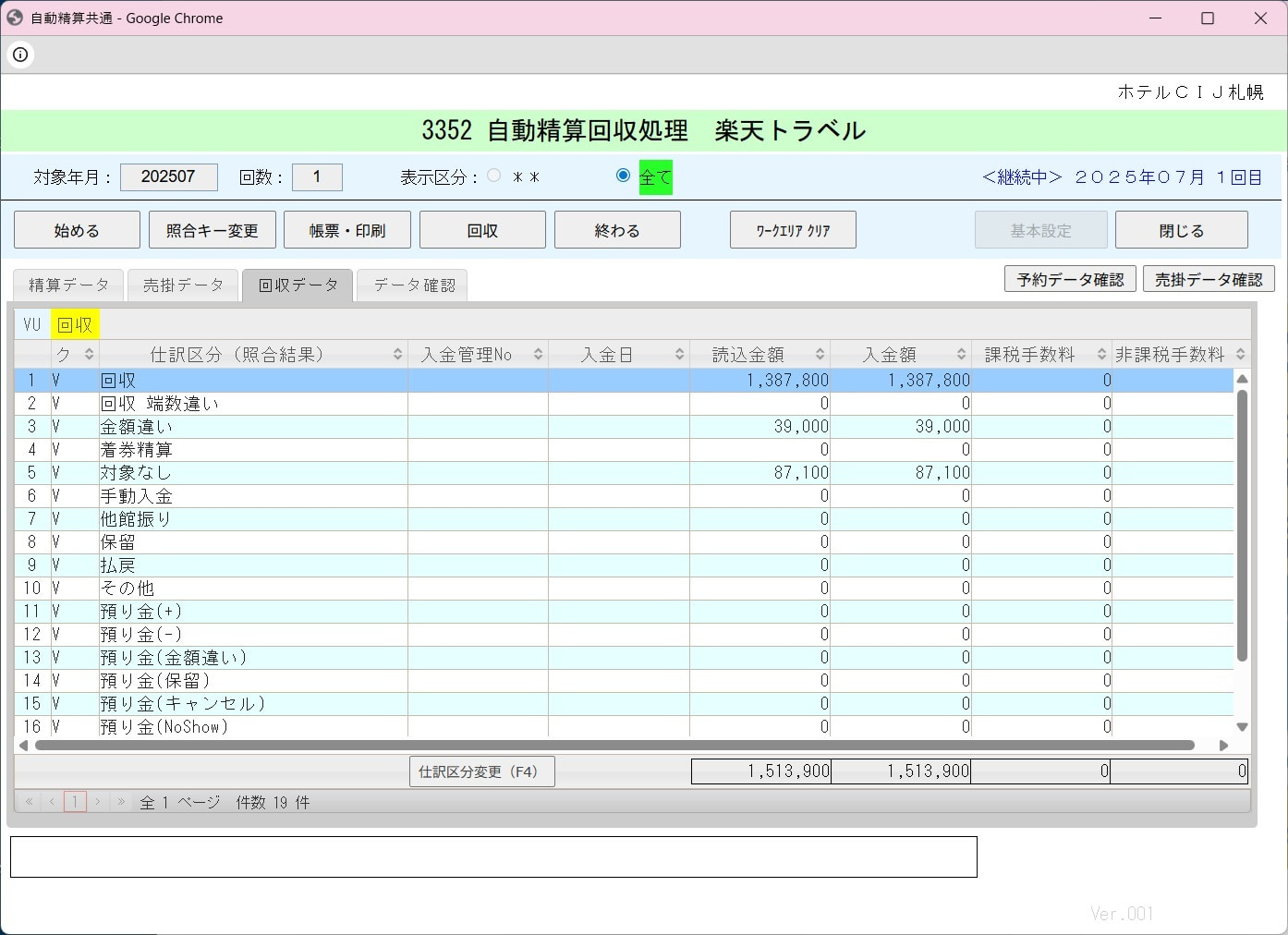Select the 全て display radio option
The width and height of the screenshot is (1288, 935).
click(623, 176)
